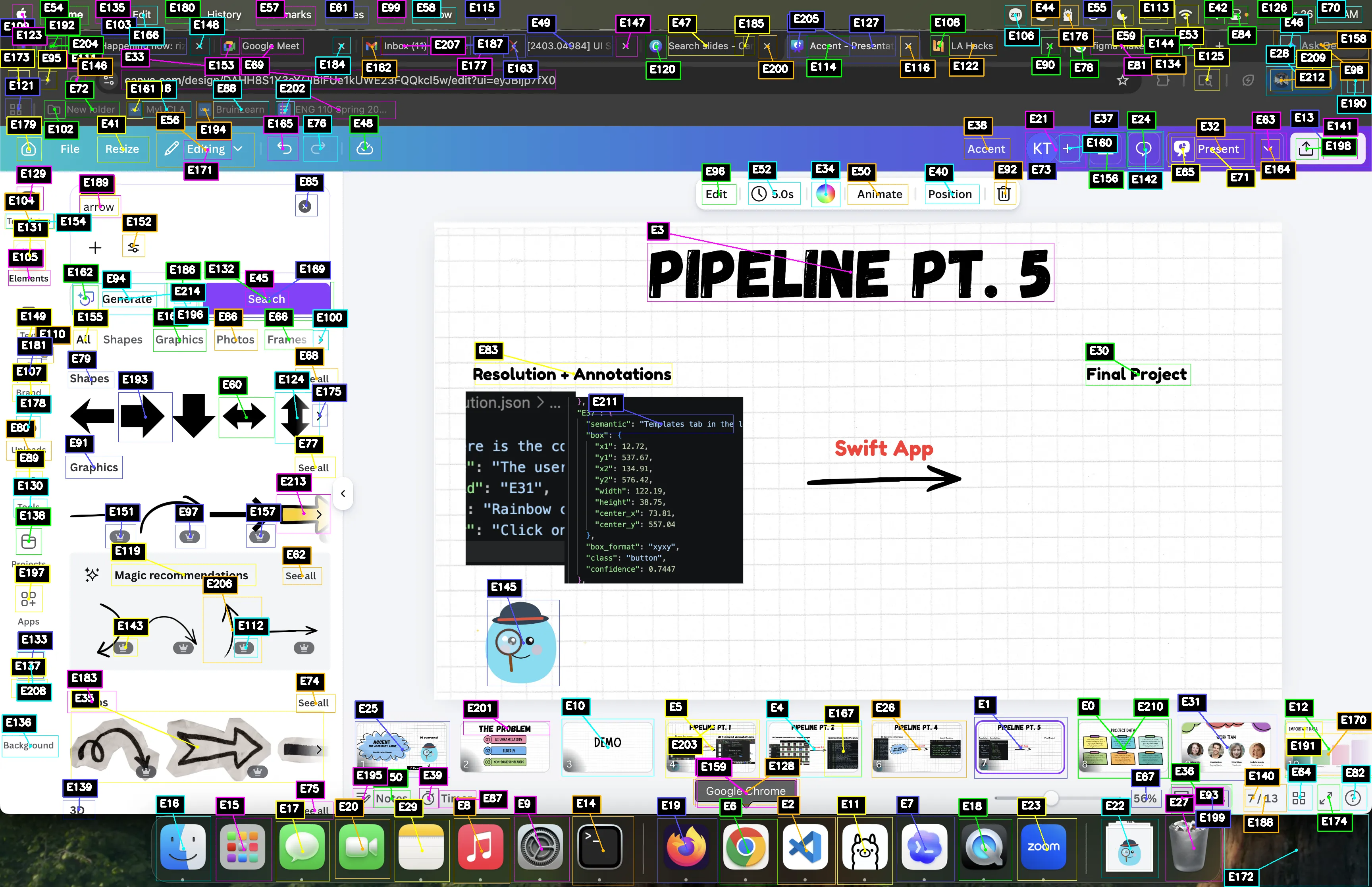Screen dimensions: 1372x887
Task: Open Visual Studio Code from the Dock
Action: coord(805,847)
